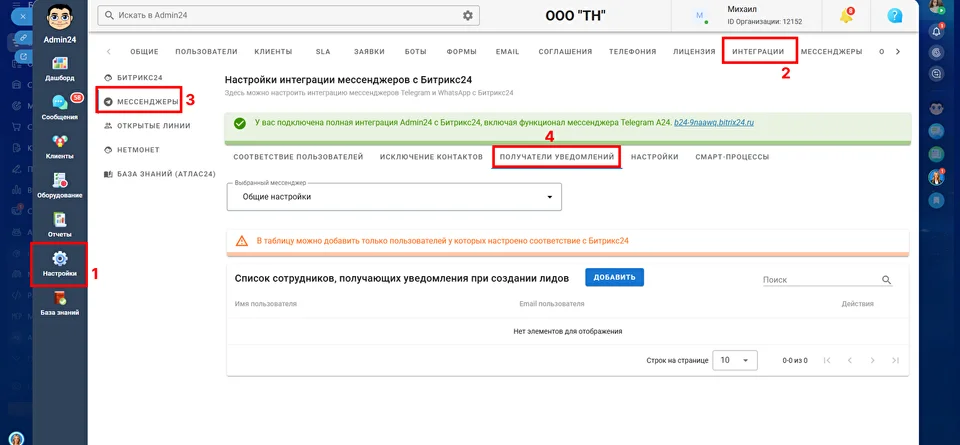The image size is (960, 445).
Task: Focus the Искать в Admin24 search field
Action: (288, 15)
